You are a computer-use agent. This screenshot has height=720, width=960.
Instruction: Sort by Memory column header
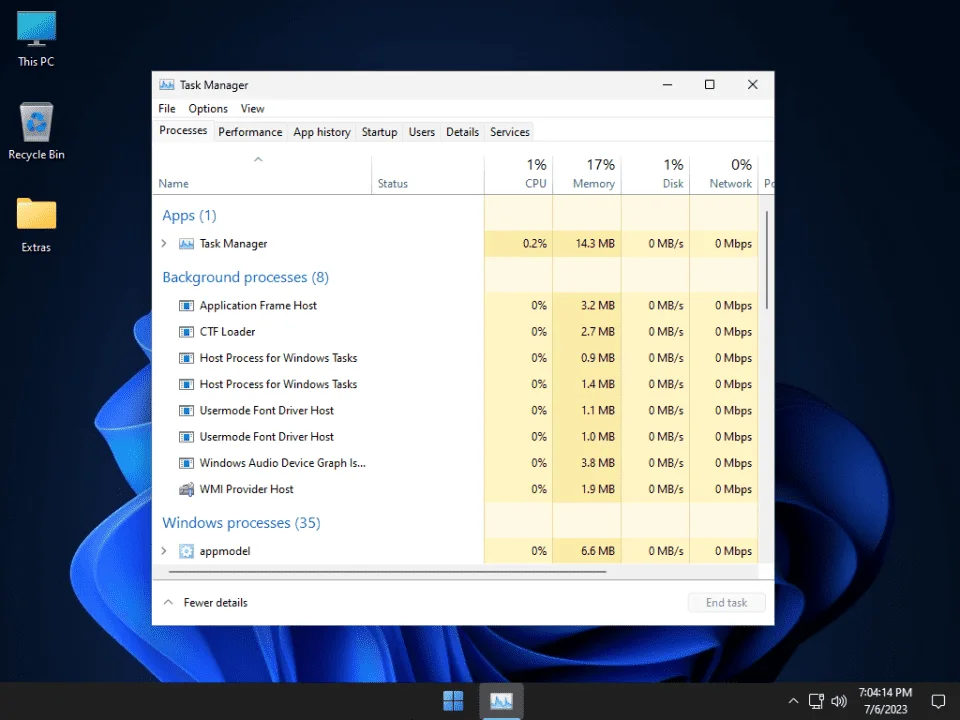587,174
